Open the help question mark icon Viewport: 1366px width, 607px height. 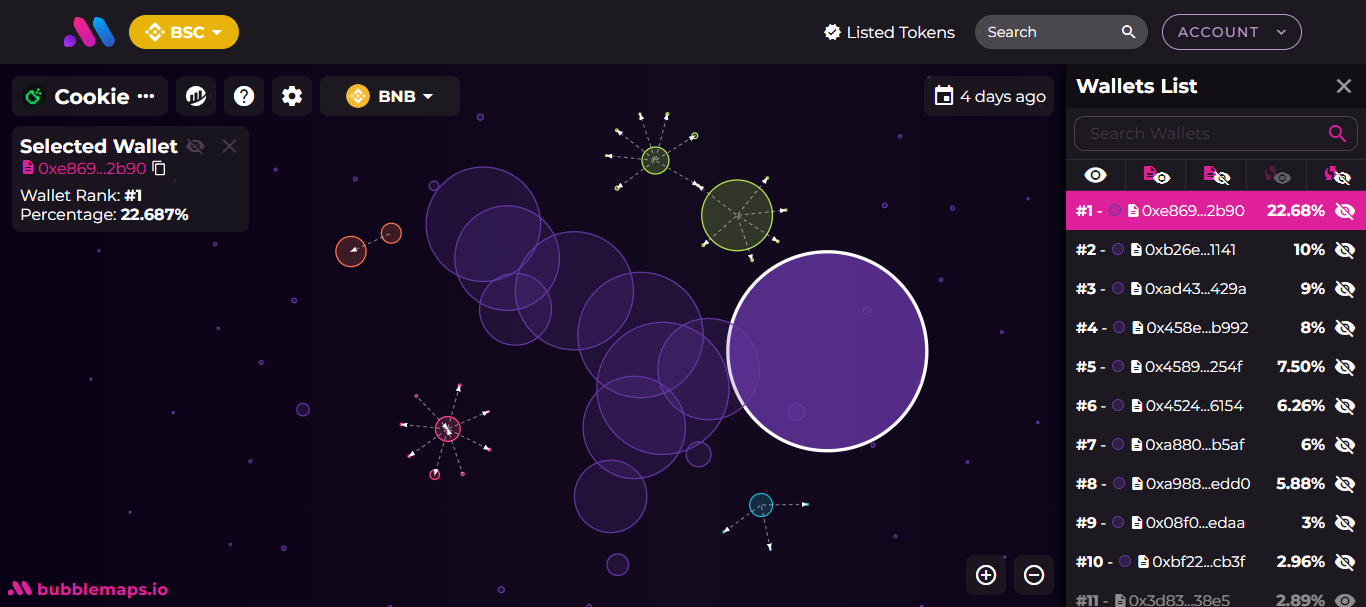point(244,96)
